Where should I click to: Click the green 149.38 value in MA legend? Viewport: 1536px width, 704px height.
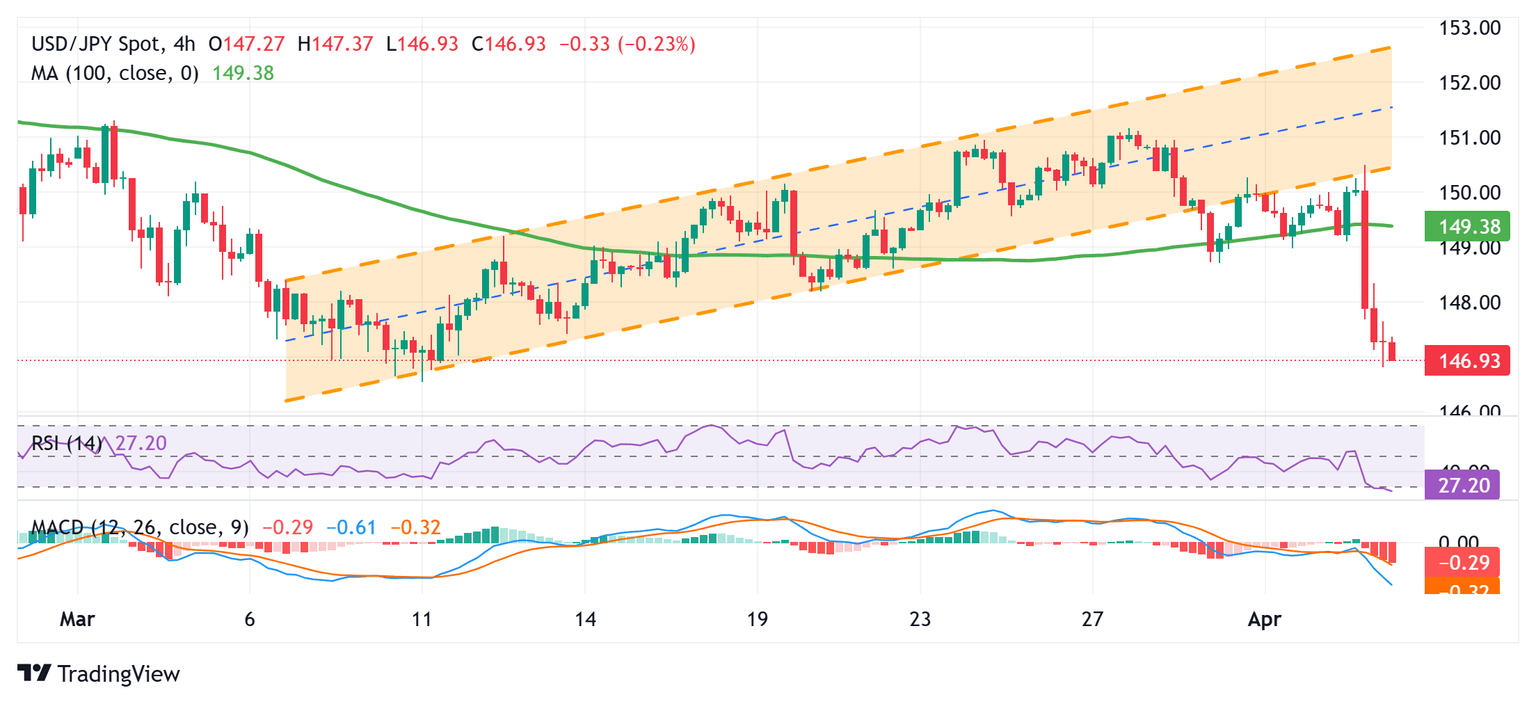[243, 72]
